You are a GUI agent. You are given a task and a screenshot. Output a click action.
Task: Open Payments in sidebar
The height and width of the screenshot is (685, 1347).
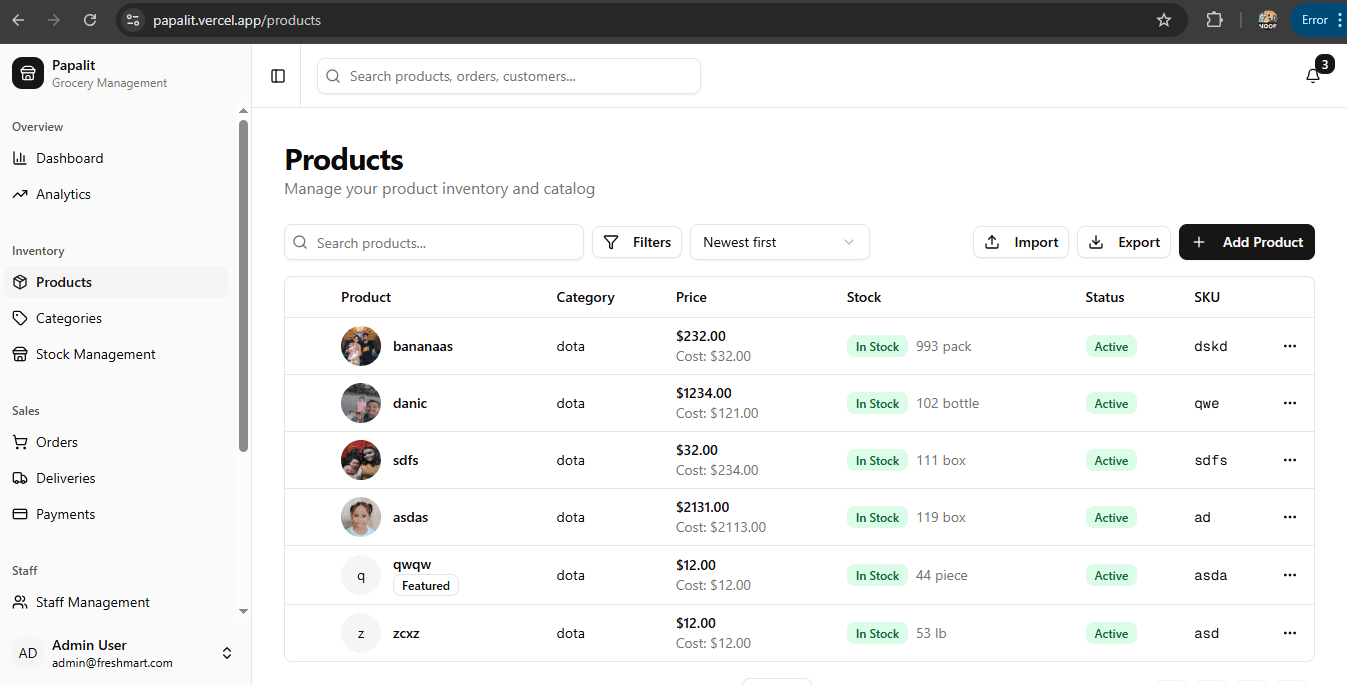point(115,514)
